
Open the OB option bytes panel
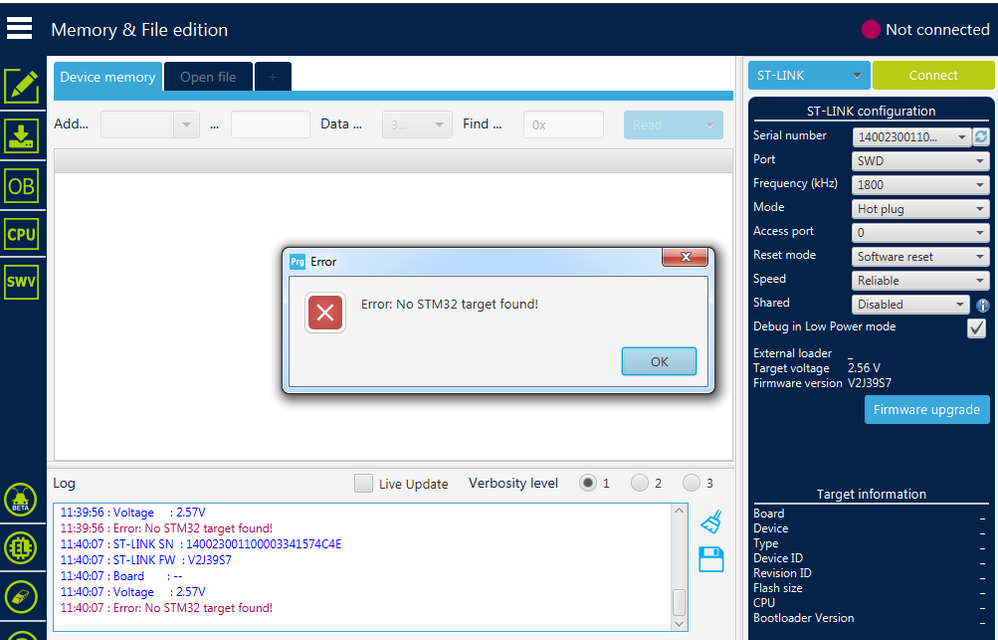pos(22,186)
